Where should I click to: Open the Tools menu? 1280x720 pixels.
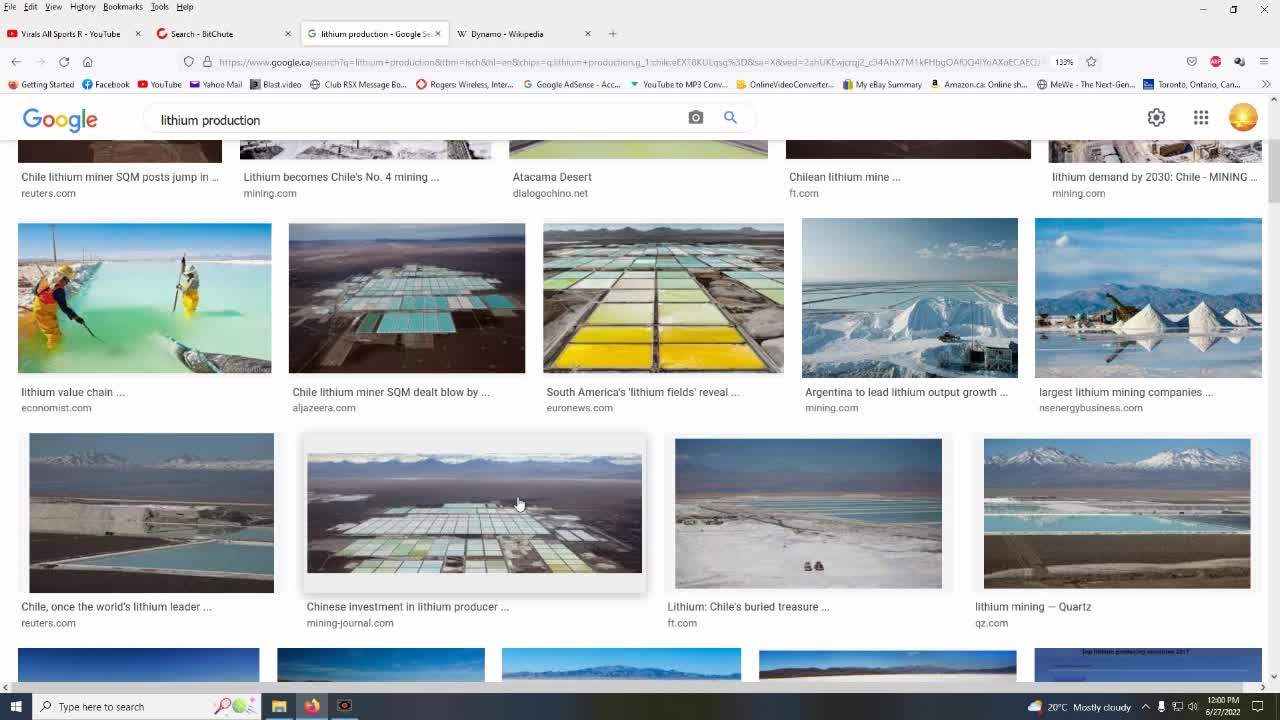pyautogui.click(x=160, y=7)
